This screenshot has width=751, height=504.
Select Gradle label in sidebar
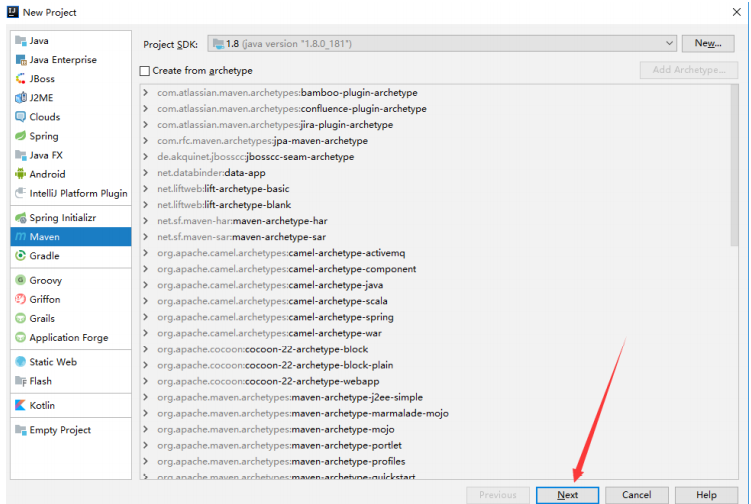[45, 256]
